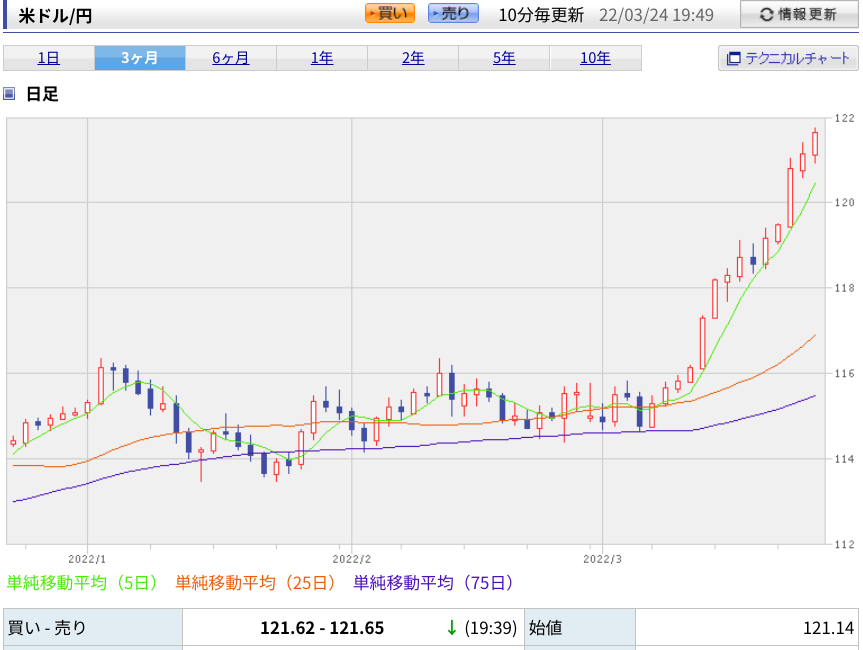The width and height of the screenshot is (863, 650).
Task: Switch to the 2年 chart tab
Action: pyautogui.click(x=413, y=58)
